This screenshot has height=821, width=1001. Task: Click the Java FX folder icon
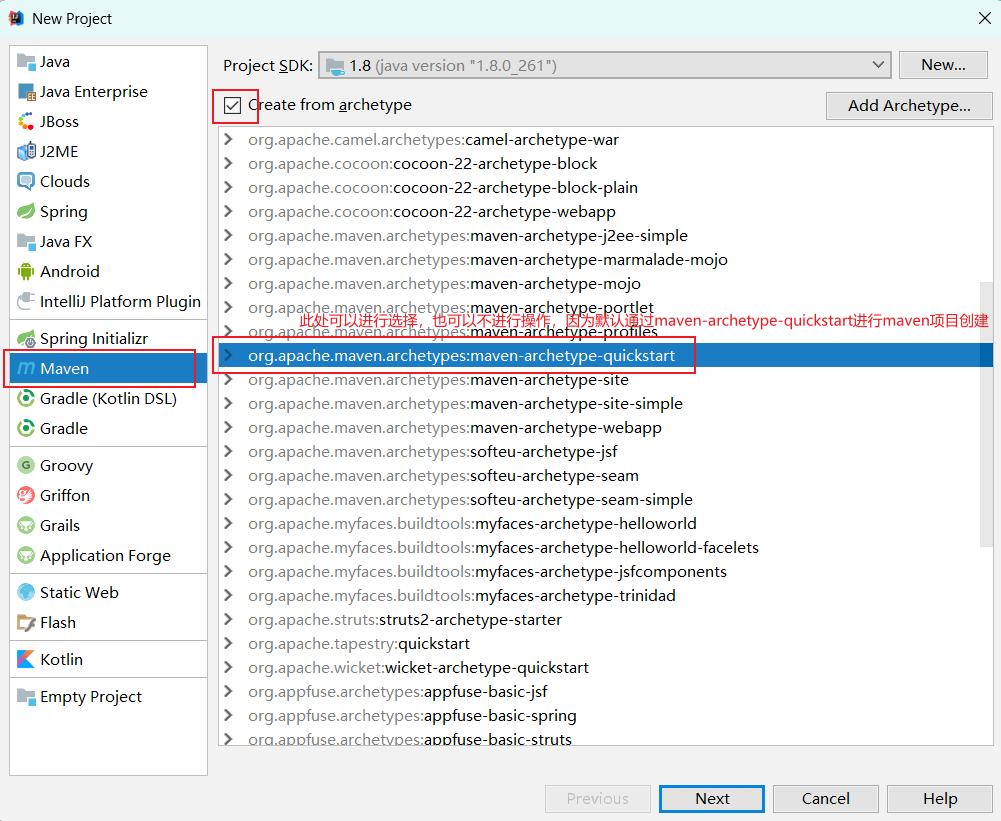tap(26, 242)
